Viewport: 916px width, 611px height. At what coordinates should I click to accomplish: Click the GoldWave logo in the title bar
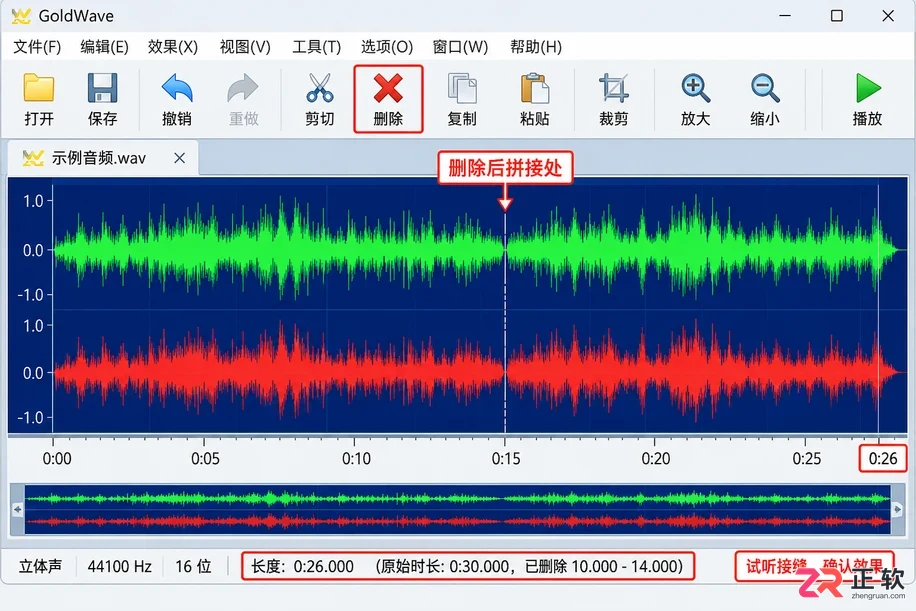click(x=21, y=16)
